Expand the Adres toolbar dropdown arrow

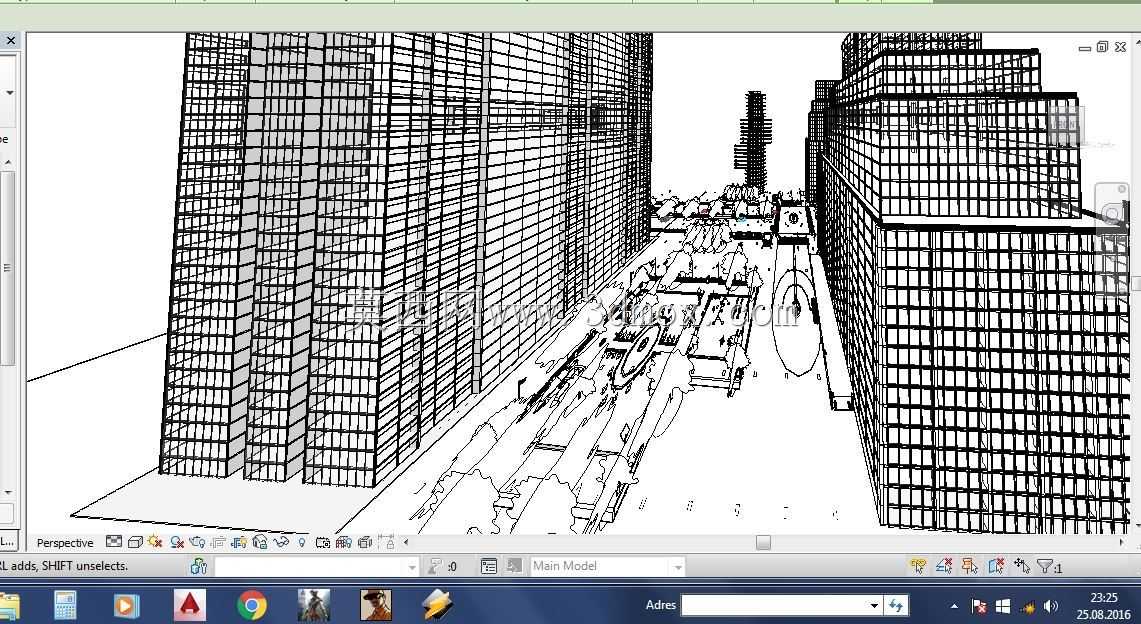pyautogui.click(x=875, y=605)
